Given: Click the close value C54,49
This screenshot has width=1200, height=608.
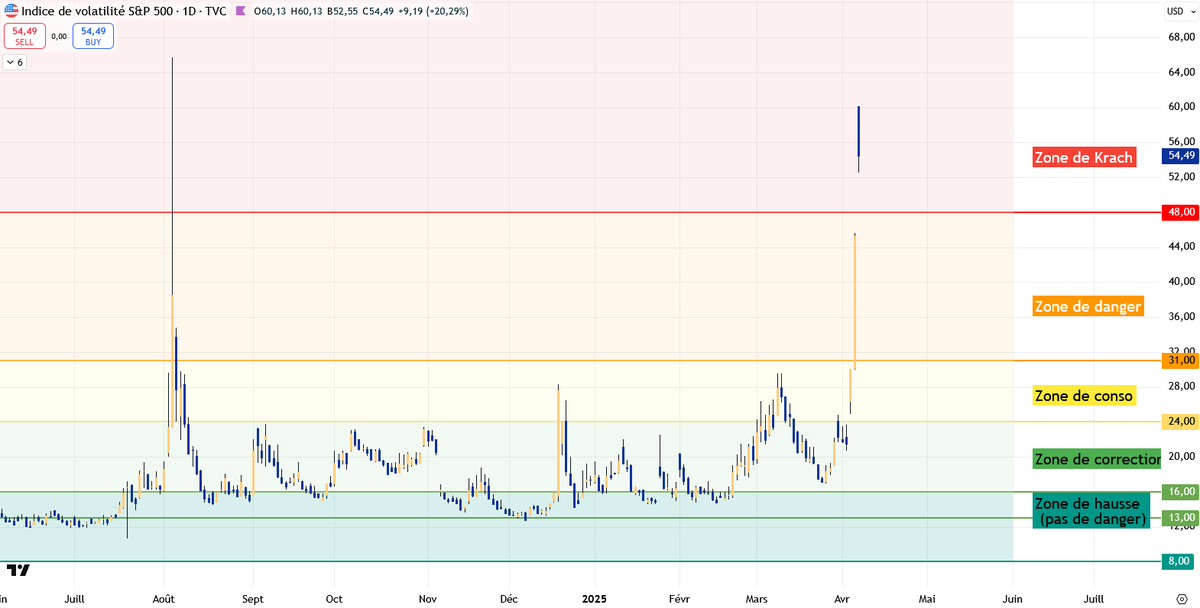Looking at the screenshot, I should pos(377,12).
